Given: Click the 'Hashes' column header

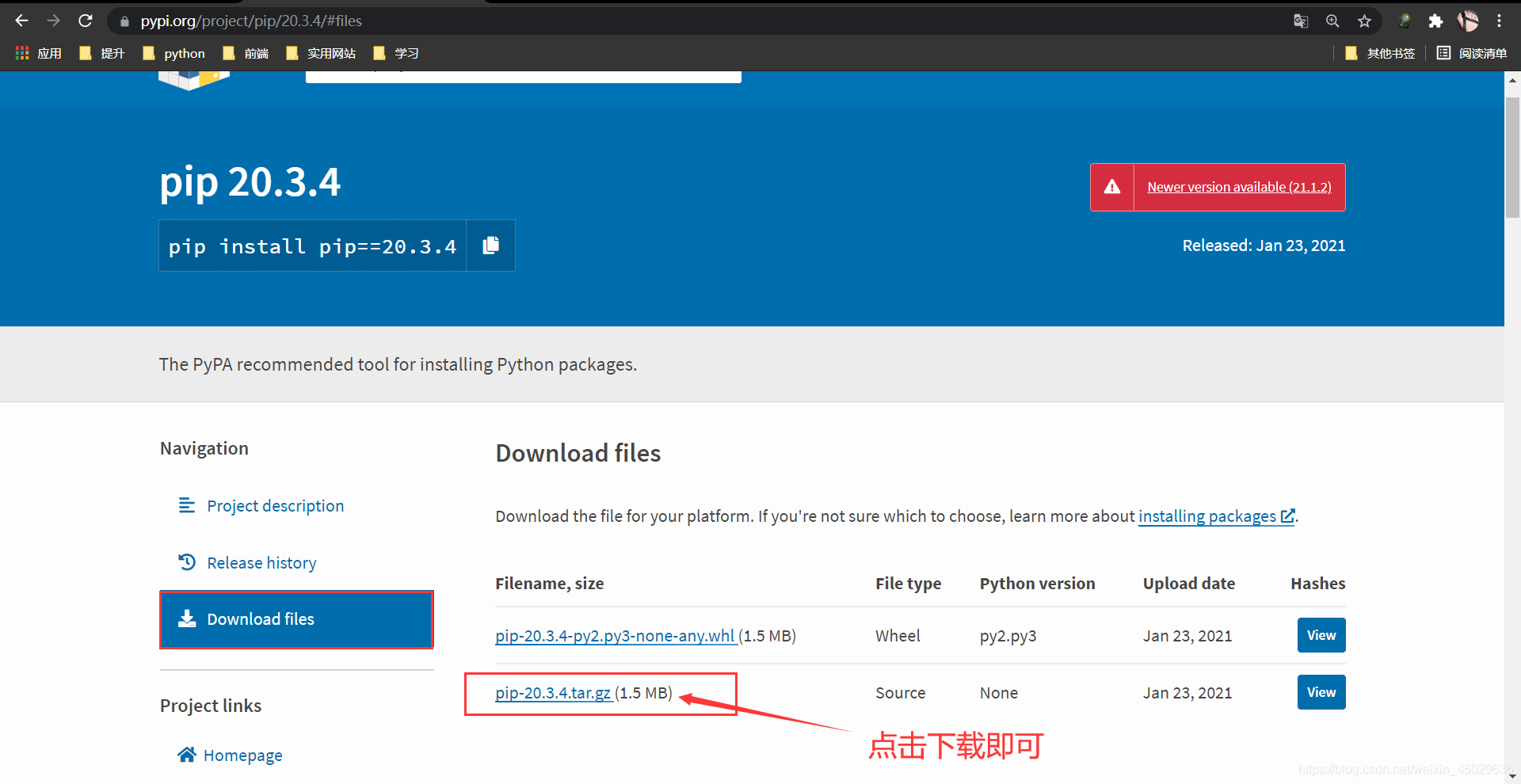Looking at the screenshot, I should coord(1317,584).
